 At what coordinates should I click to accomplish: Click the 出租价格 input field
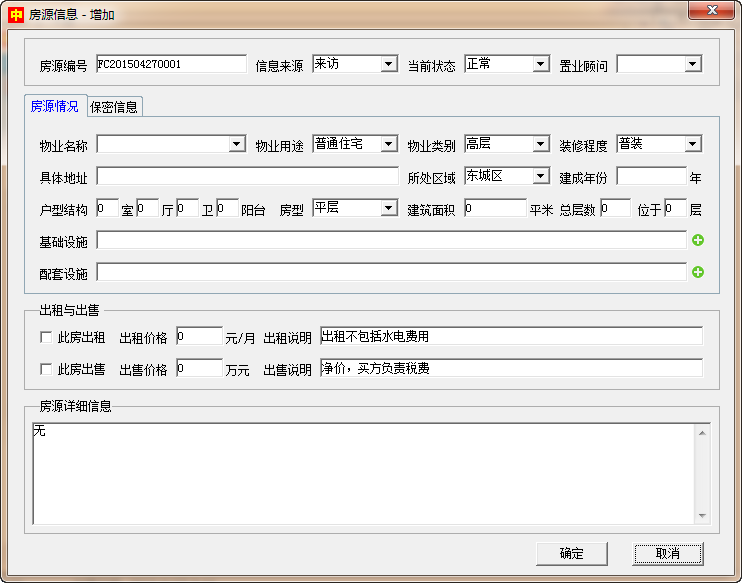point(199,336)
